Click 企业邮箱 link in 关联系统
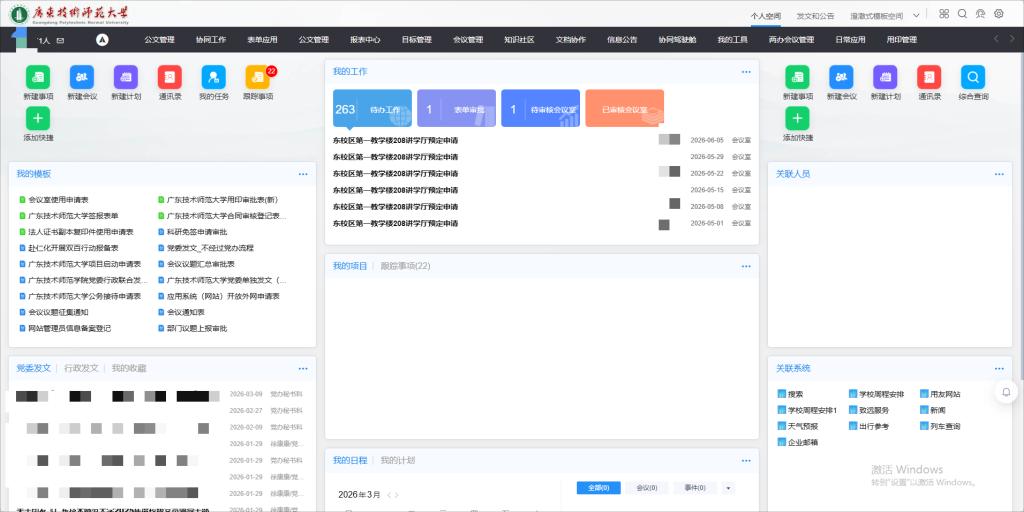Image resolution: width=1024 pixels, height=512 pixels. coord(802,442)
